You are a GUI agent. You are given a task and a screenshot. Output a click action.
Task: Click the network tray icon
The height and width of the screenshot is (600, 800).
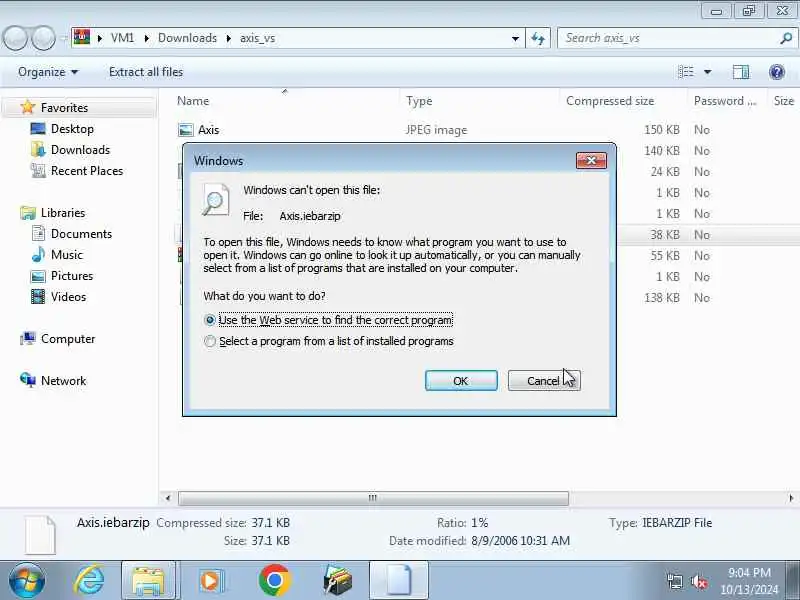click(x=675, y=582)
